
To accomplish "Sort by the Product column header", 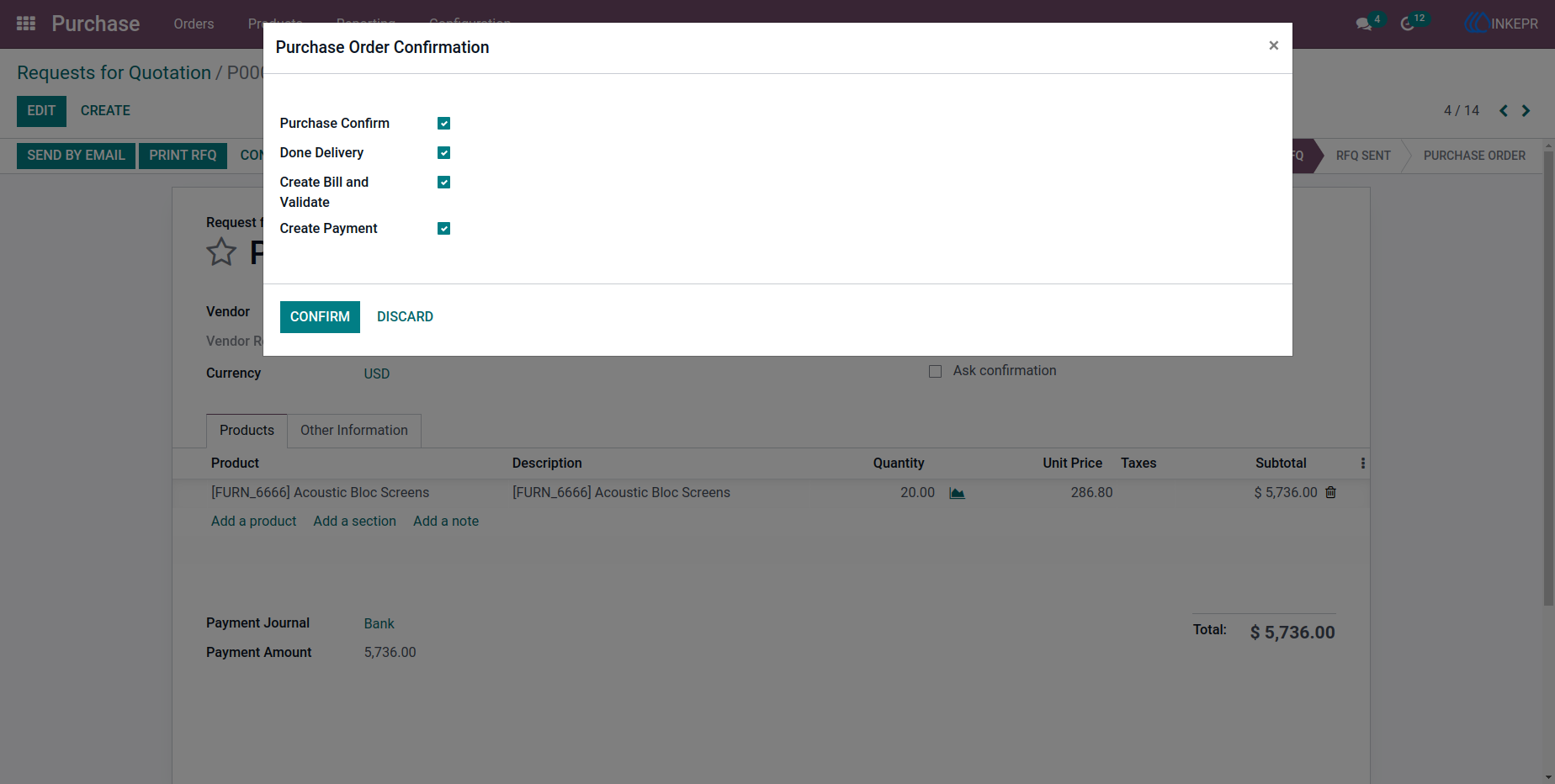I will 235,464.
